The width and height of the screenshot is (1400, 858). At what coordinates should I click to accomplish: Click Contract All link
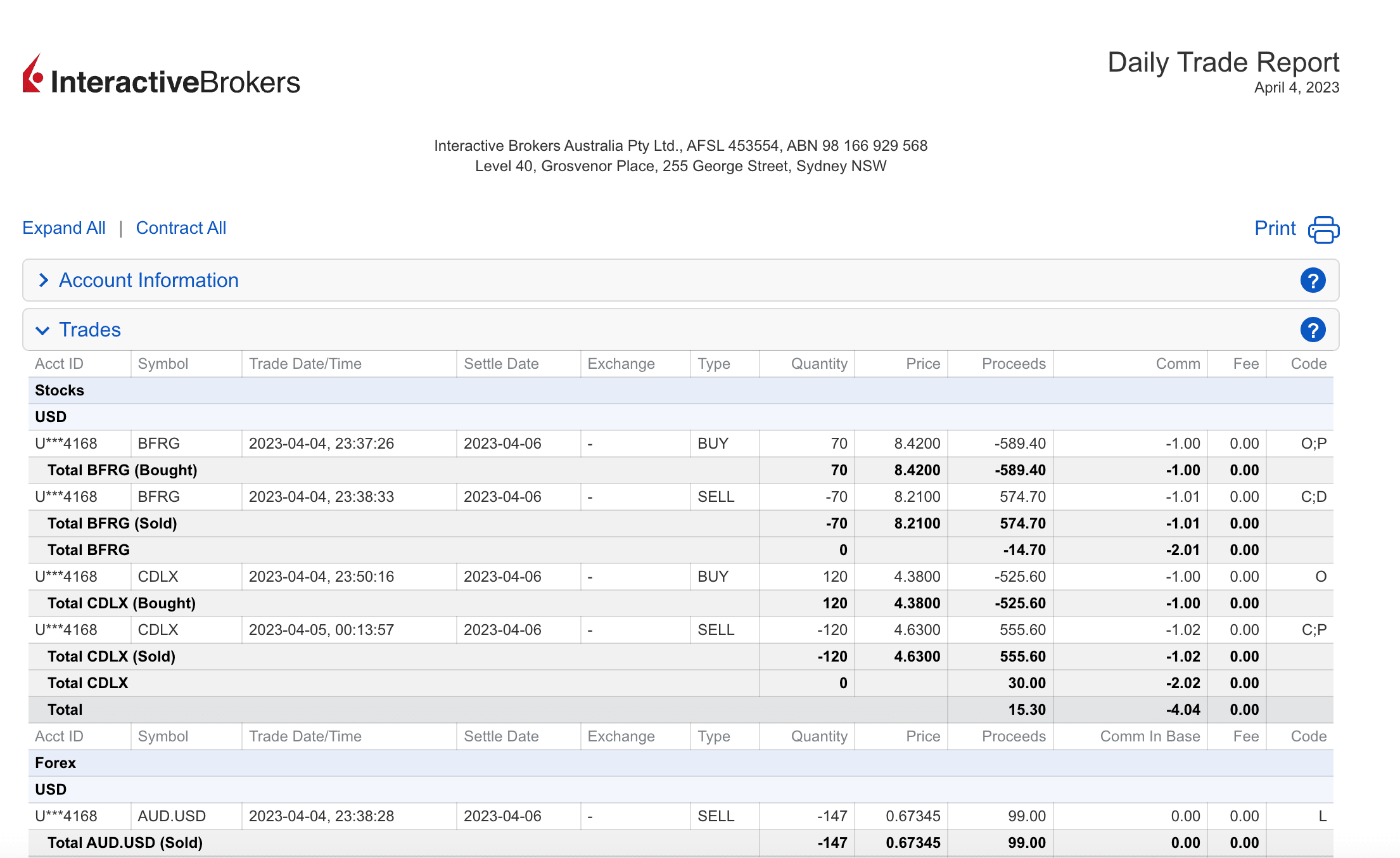181,228
